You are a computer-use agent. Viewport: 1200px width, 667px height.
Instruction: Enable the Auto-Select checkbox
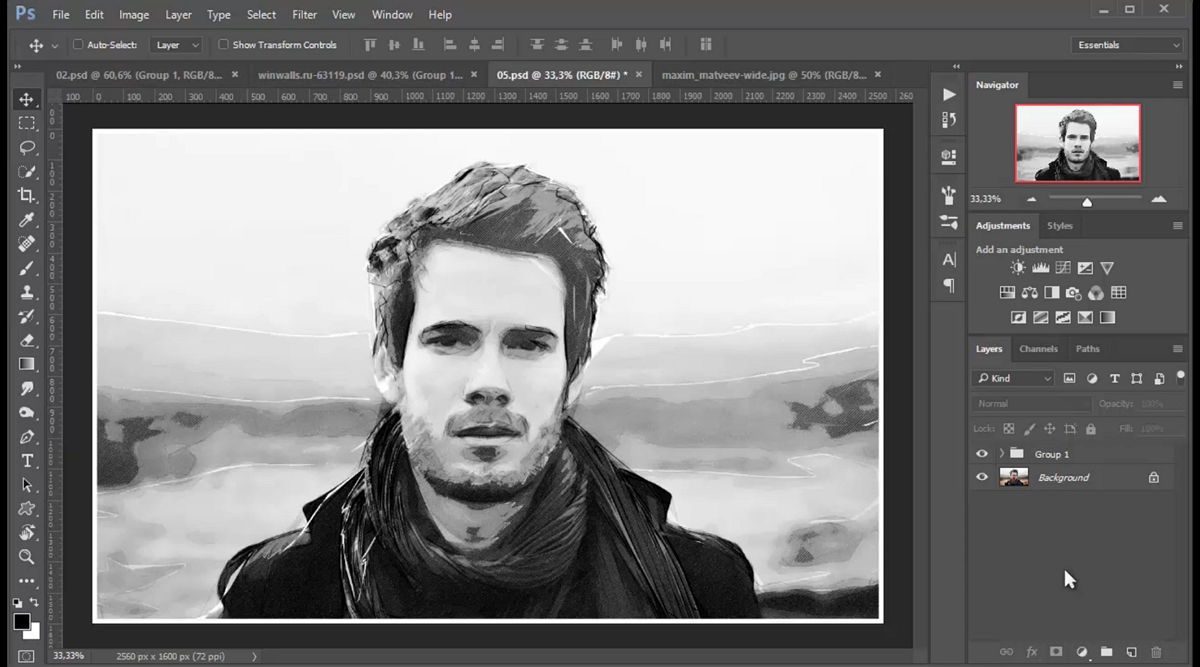pyautogui.click(x=78, y=45)
